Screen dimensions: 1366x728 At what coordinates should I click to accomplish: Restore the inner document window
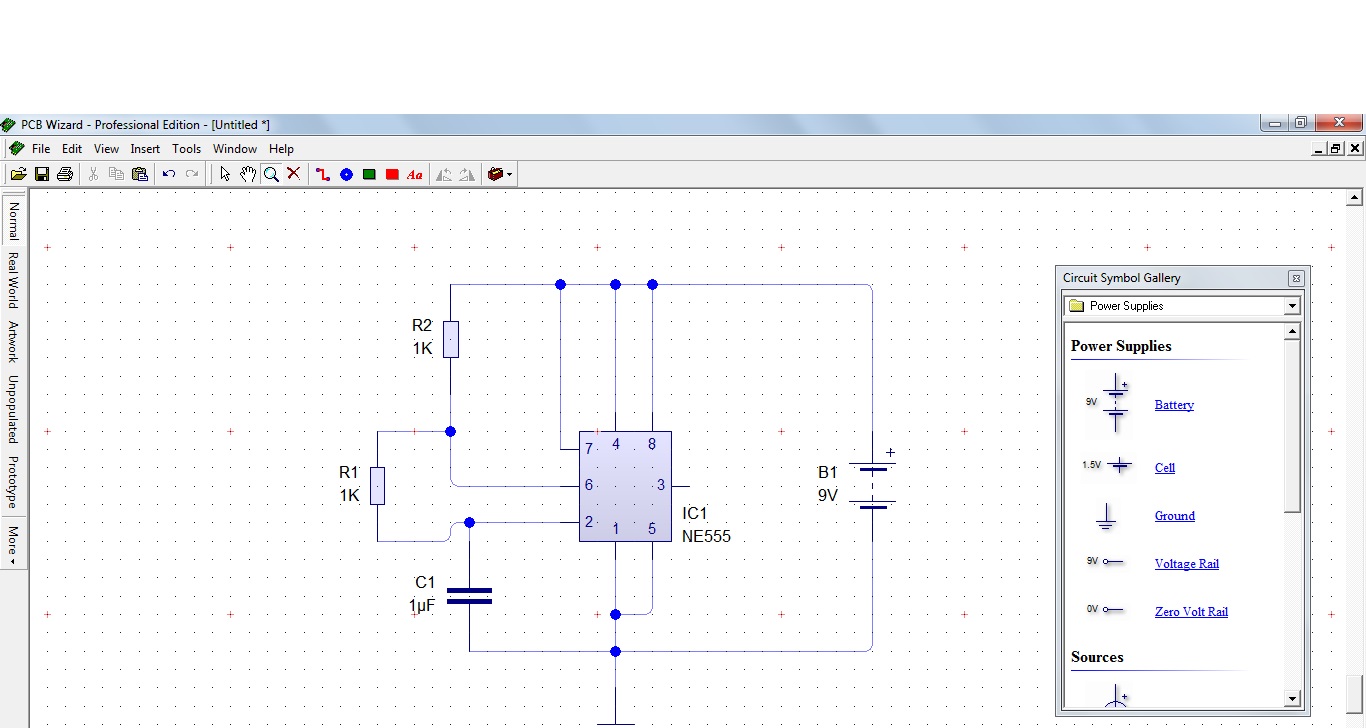coord(1336,148)
